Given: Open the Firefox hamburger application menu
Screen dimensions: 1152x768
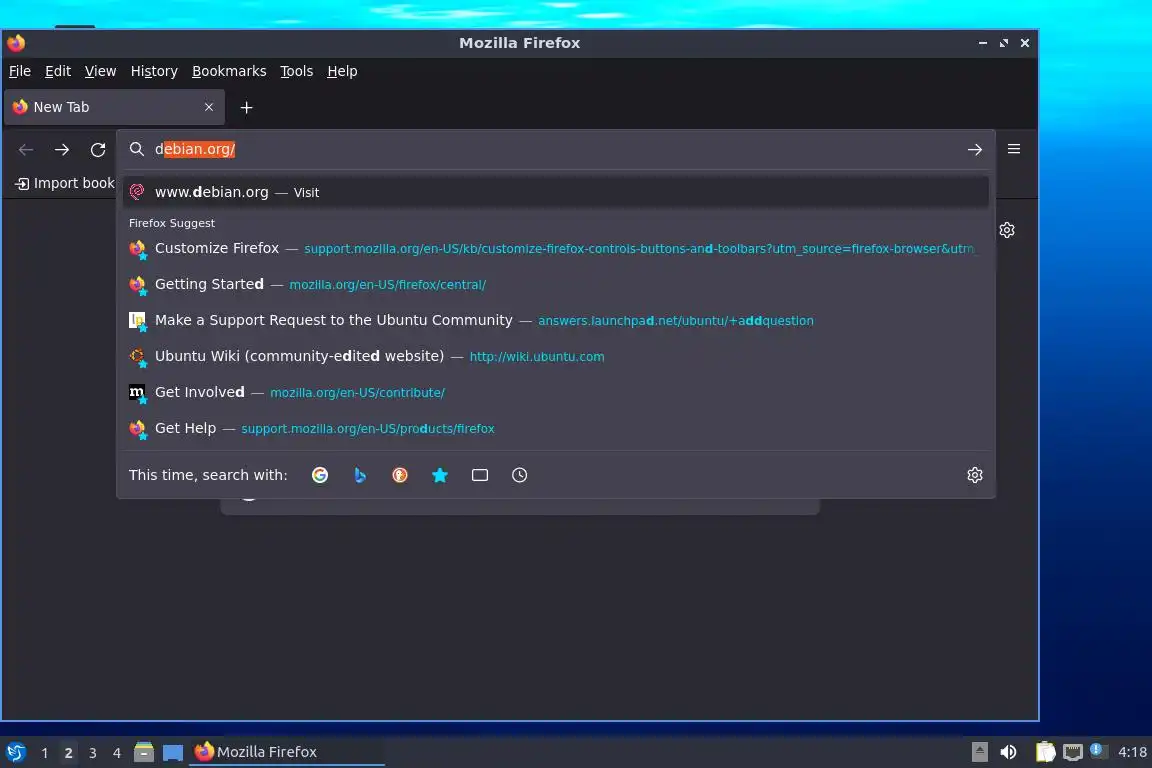Looking at the screenshot, I should (1014, 149).
